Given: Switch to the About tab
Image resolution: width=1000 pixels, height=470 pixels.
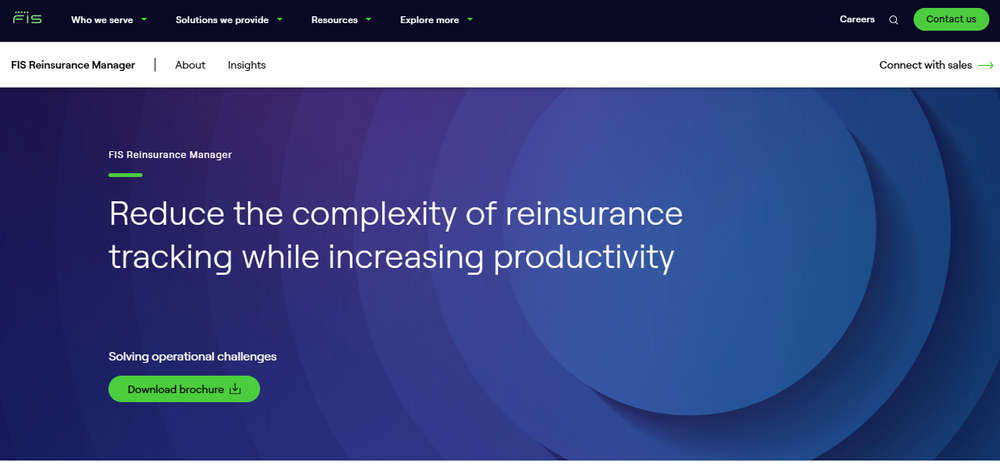Looking at the screenshot, I should (x=190, y=65).
